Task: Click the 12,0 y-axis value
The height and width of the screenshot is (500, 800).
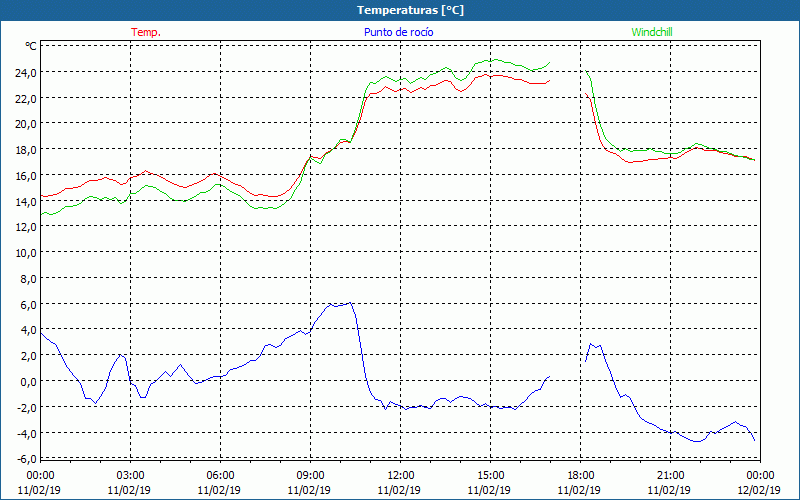Action: tap(26, 227)
